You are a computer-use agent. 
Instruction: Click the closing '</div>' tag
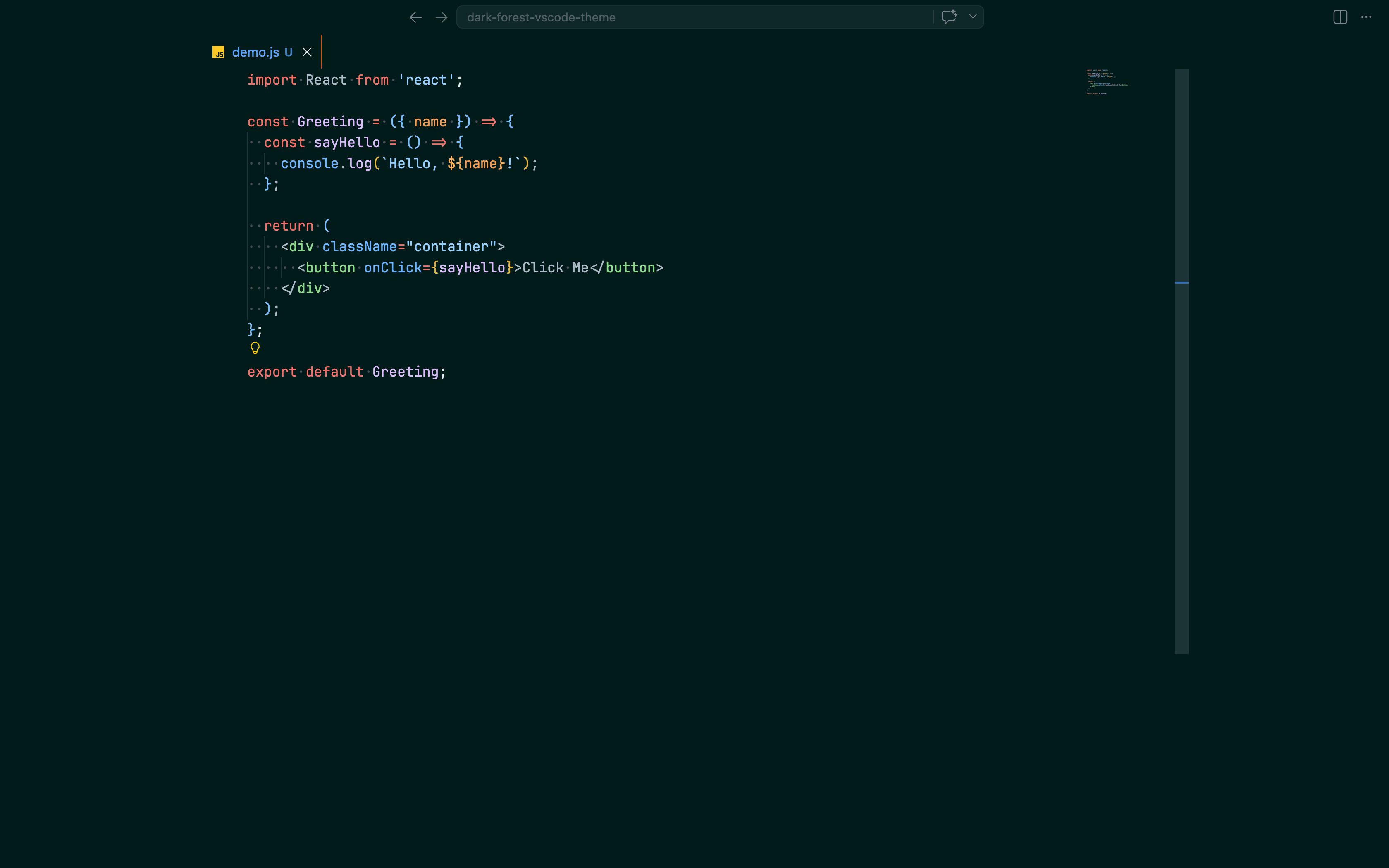click(x=305, y=288)
